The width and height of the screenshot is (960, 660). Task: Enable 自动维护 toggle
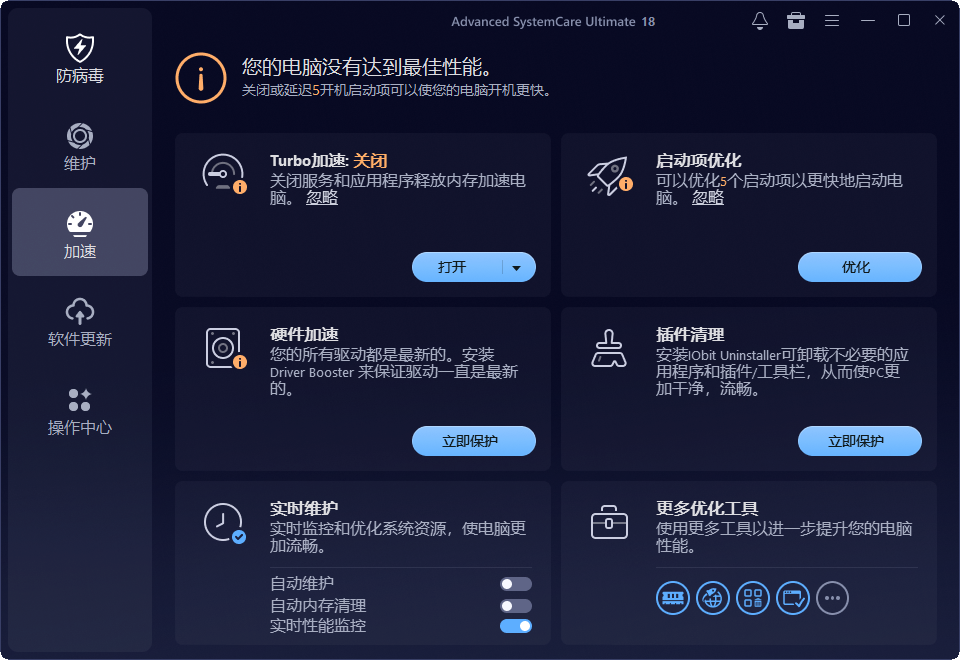point(516,583)
